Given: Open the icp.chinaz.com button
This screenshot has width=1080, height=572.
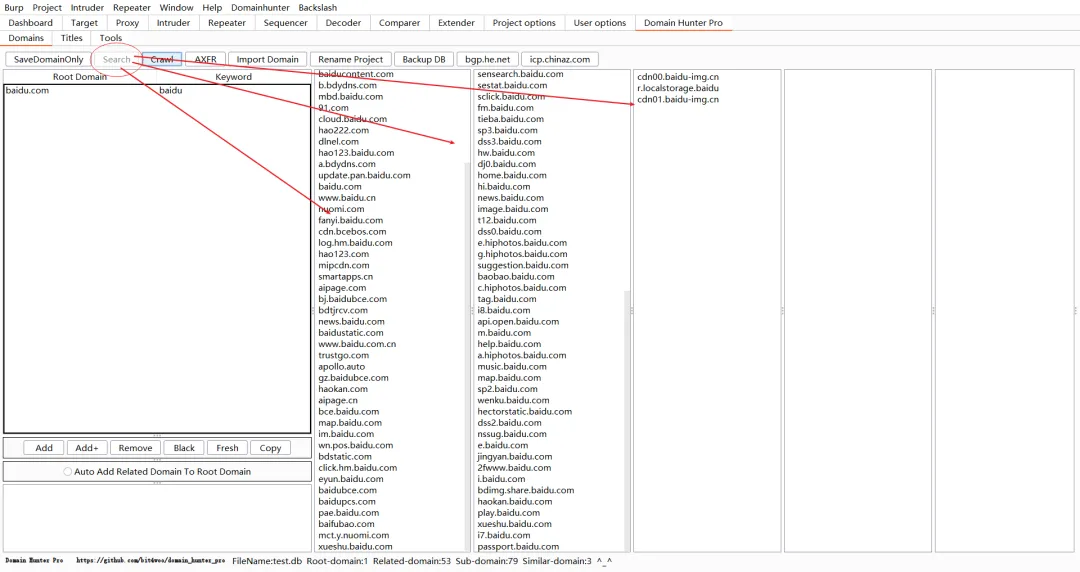Looking at the screenshot, I should click(560, 59).
